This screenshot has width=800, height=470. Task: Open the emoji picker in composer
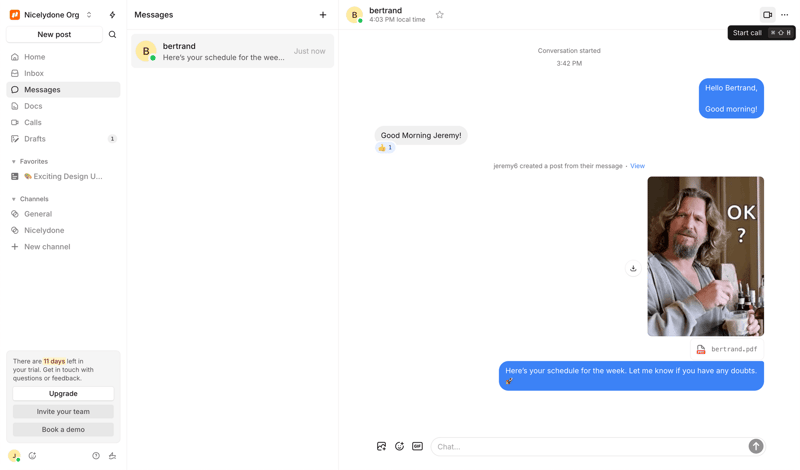click(x=399, y=446)
